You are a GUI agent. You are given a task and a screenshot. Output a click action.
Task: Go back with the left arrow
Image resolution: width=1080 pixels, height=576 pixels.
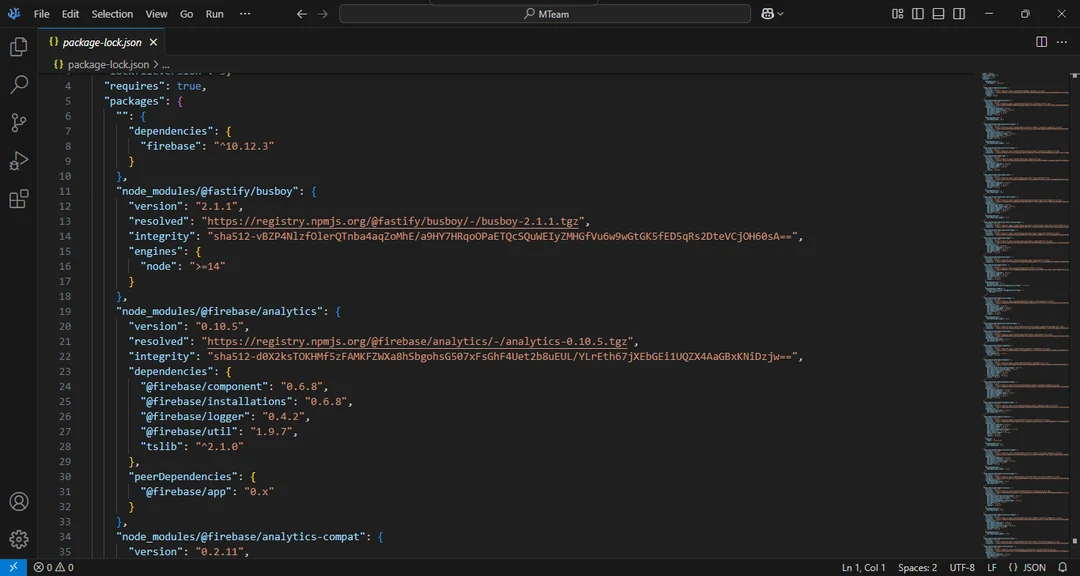[301, 14]
